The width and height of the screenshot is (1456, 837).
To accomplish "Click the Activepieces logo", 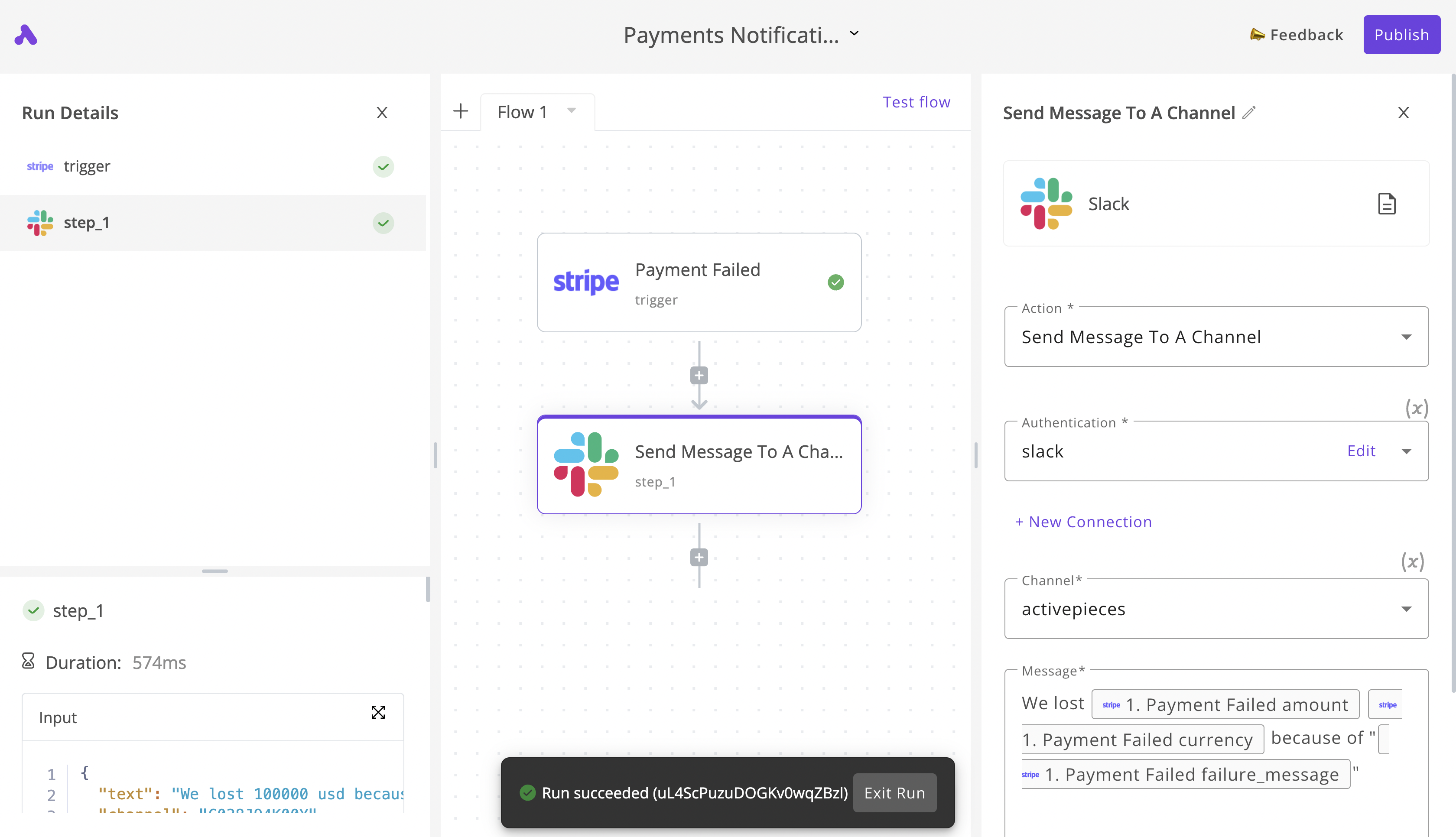I will pos(26,35).
